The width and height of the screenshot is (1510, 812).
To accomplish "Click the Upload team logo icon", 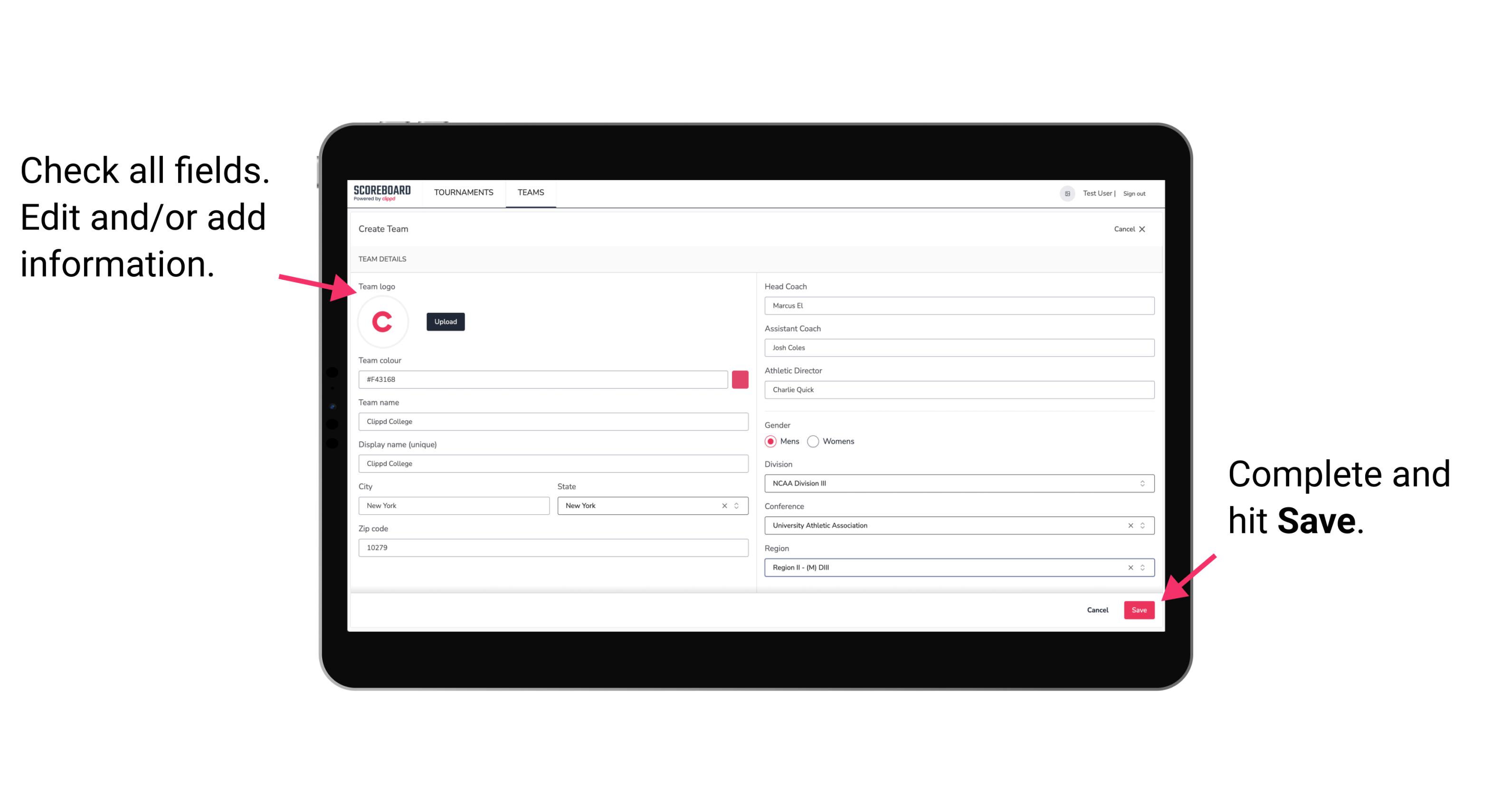I will pyautogui.click(x=445, y=321).
